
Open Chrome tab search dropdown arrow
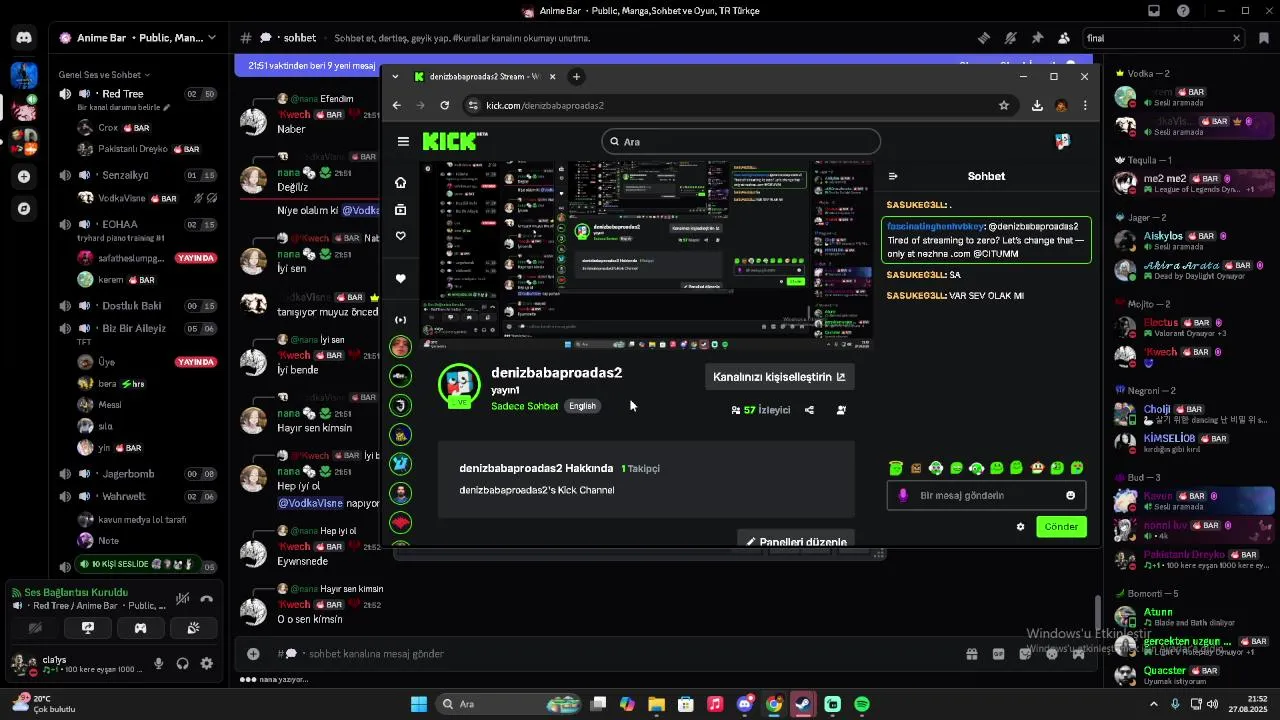click(x=395, y=77)
